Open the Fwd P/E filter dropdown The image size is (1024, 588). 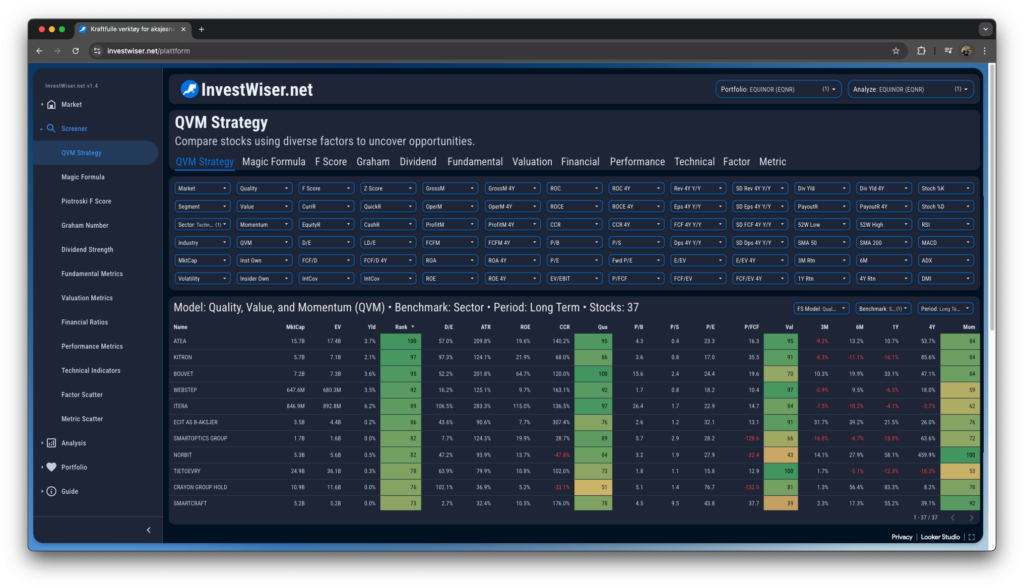click(635, 261)
